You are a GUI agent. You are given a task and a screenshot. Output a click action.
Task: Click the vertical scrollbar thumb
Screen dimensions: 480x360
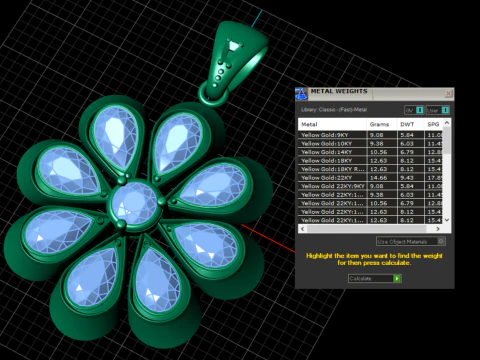447,140
